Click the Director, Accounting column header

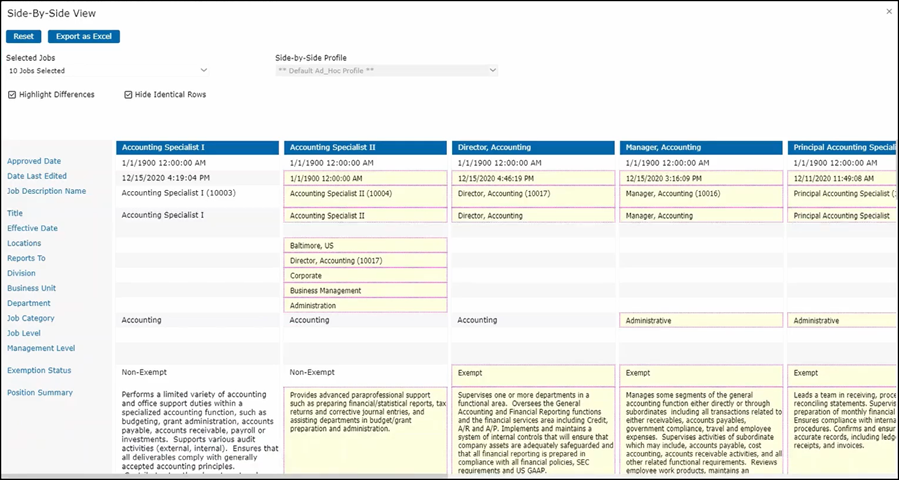click(533, 148)
